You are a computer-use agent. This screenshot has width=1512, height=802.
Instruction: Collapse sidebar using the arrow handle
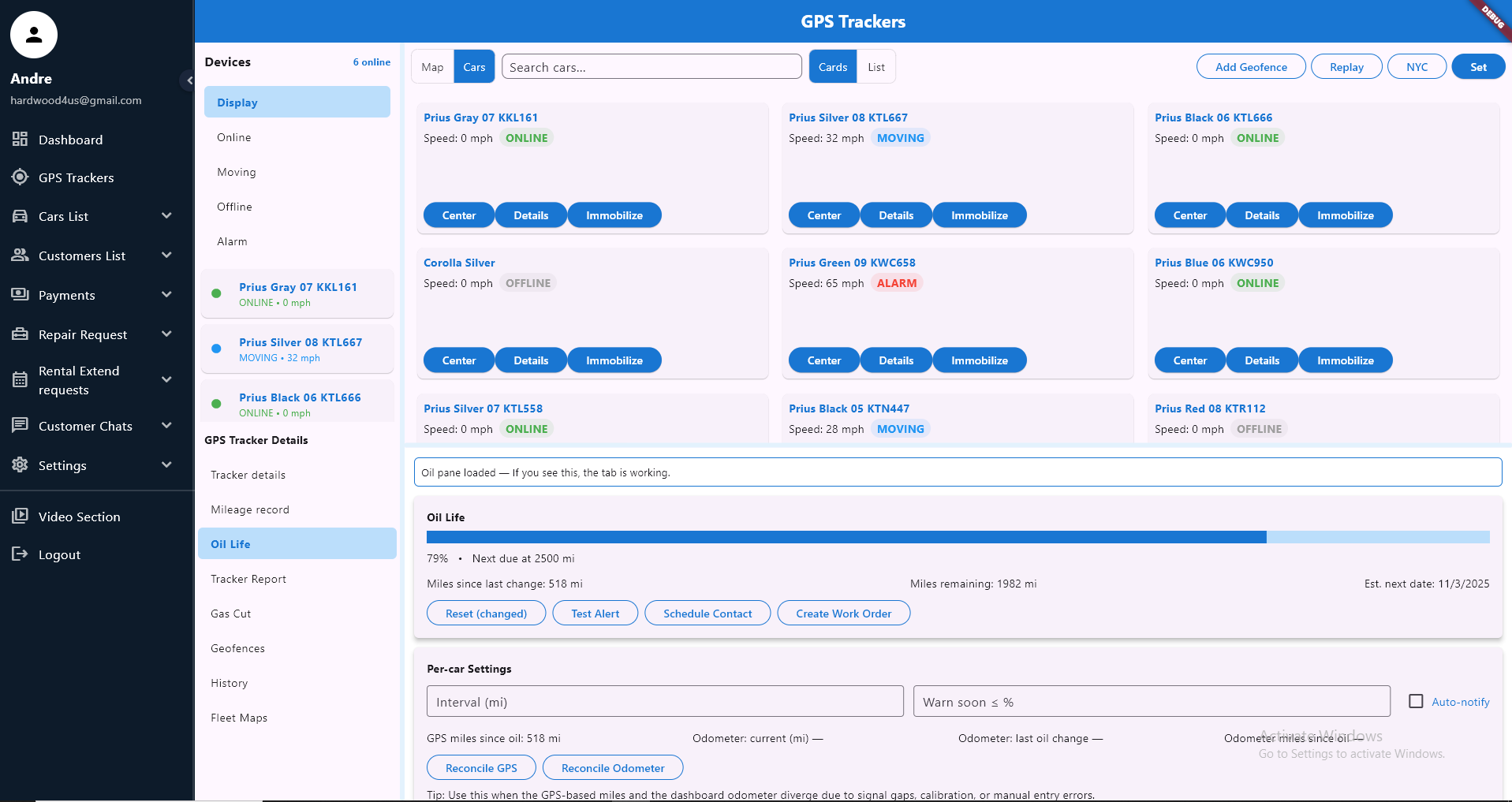click(x=189, y=80)
